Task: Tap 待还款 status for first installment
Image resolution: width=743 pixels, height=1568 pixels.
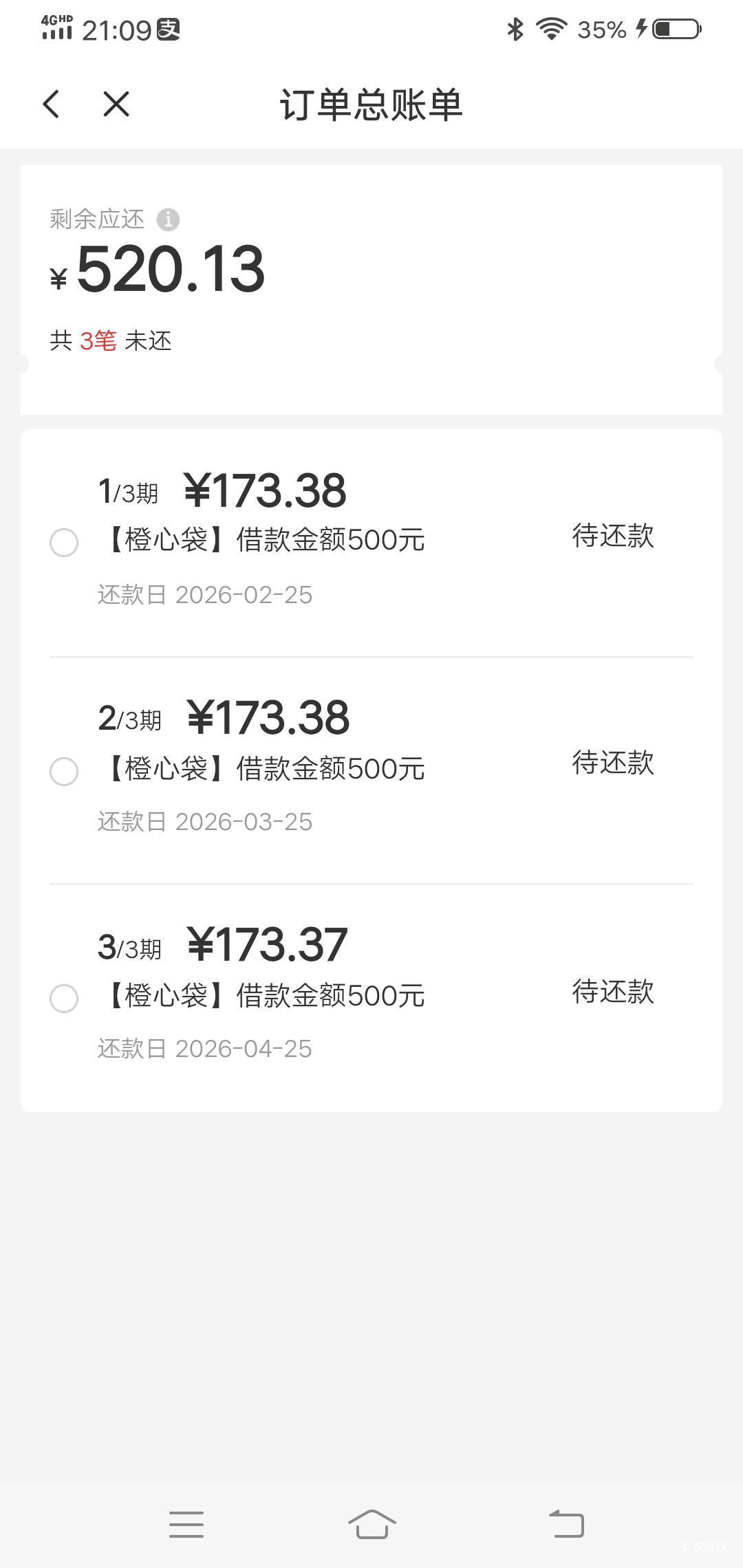Action: (x=613, y=536)
